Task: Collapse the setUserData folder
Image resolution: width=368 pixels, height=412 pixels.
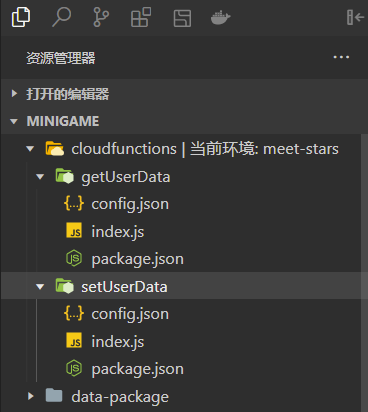Action: [40, 287]
